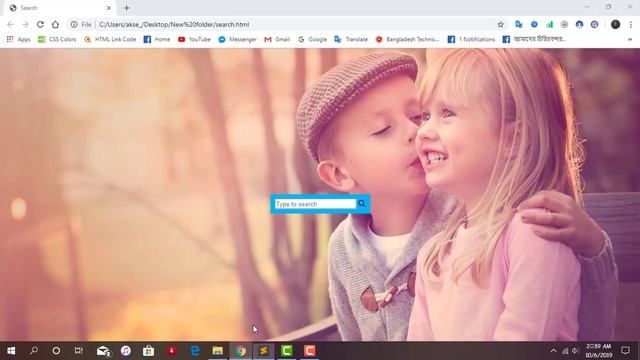Open the 1 Notifications bookmark
This screenshot has height=360, width=640.
(x=471, y=39)
